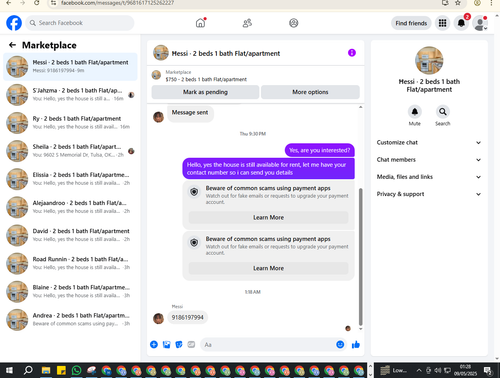Viewport: 500px width, 378px height.
Task: Go back using the Marketplace back arrow
Action: point(12,45)
